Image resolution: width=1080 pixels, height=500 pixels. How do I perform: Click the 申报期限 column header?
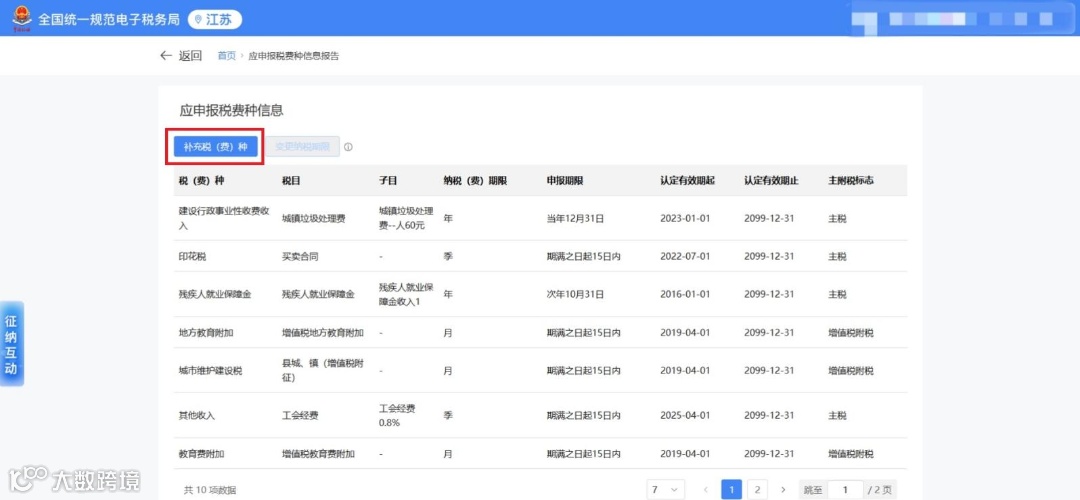(565, 180)
